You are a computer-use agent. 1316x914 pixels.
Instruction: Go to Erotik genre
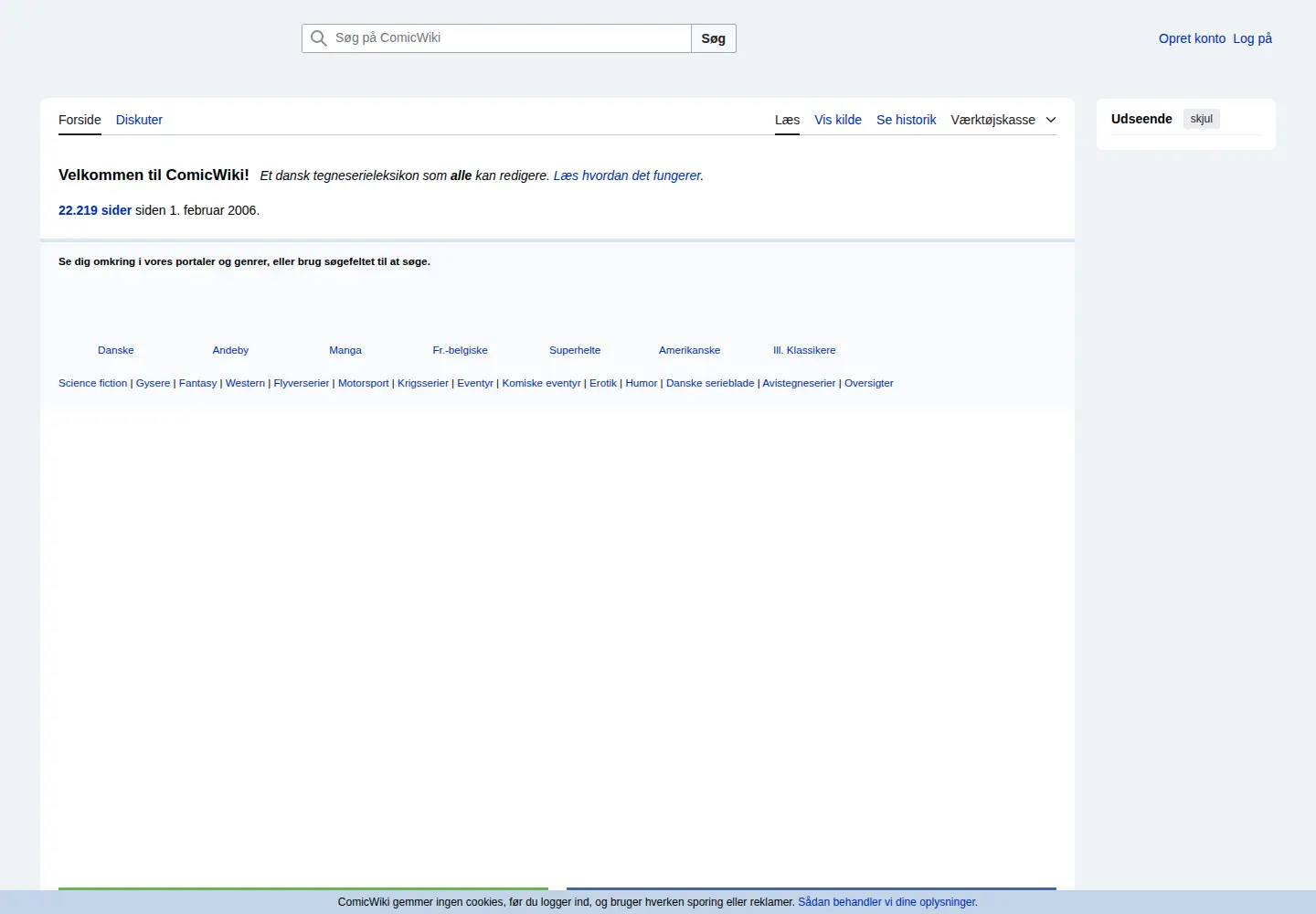click(603, 383)
